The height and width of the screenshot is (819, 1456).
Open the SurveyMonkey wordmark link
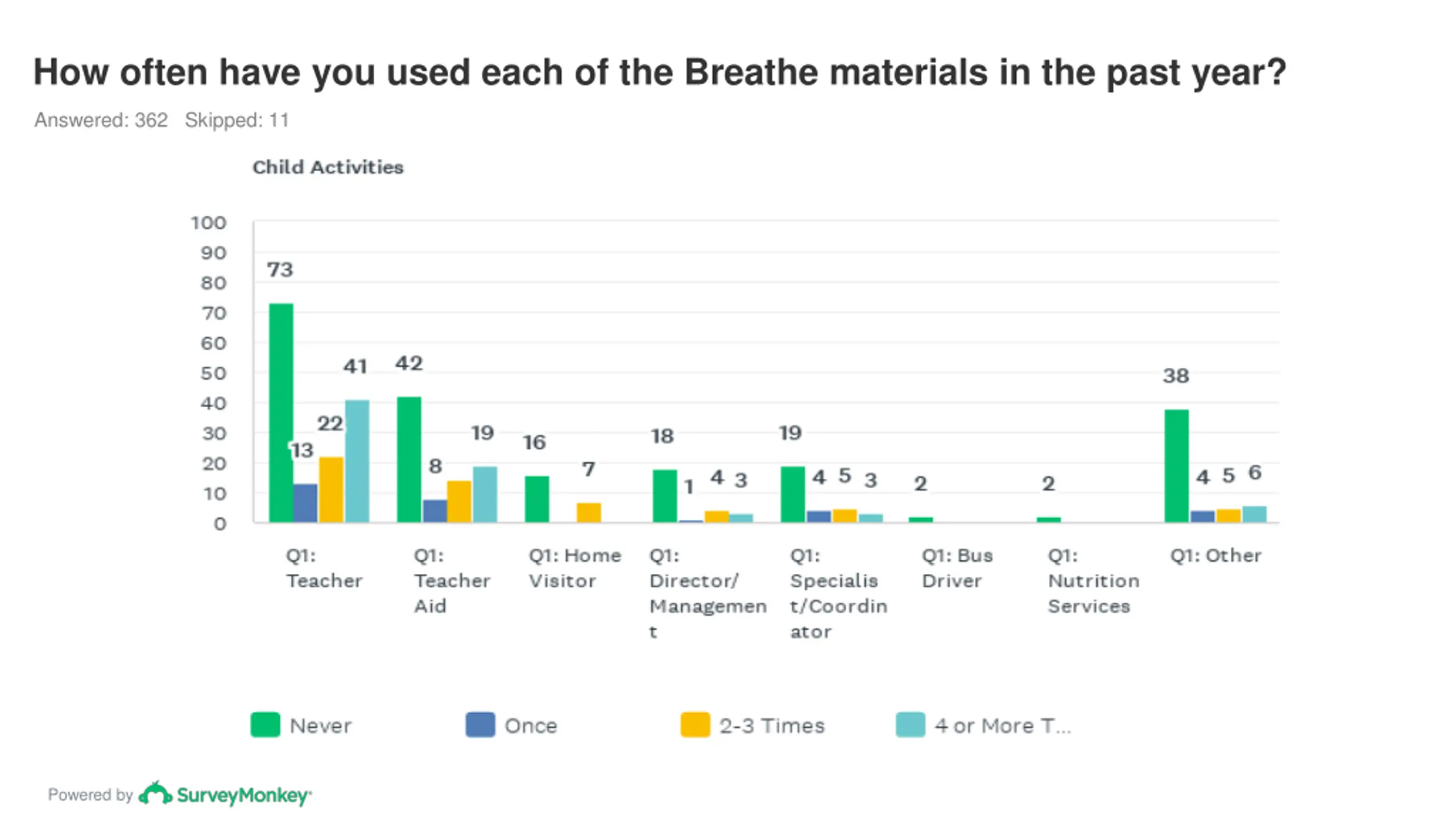coord(244,795)
